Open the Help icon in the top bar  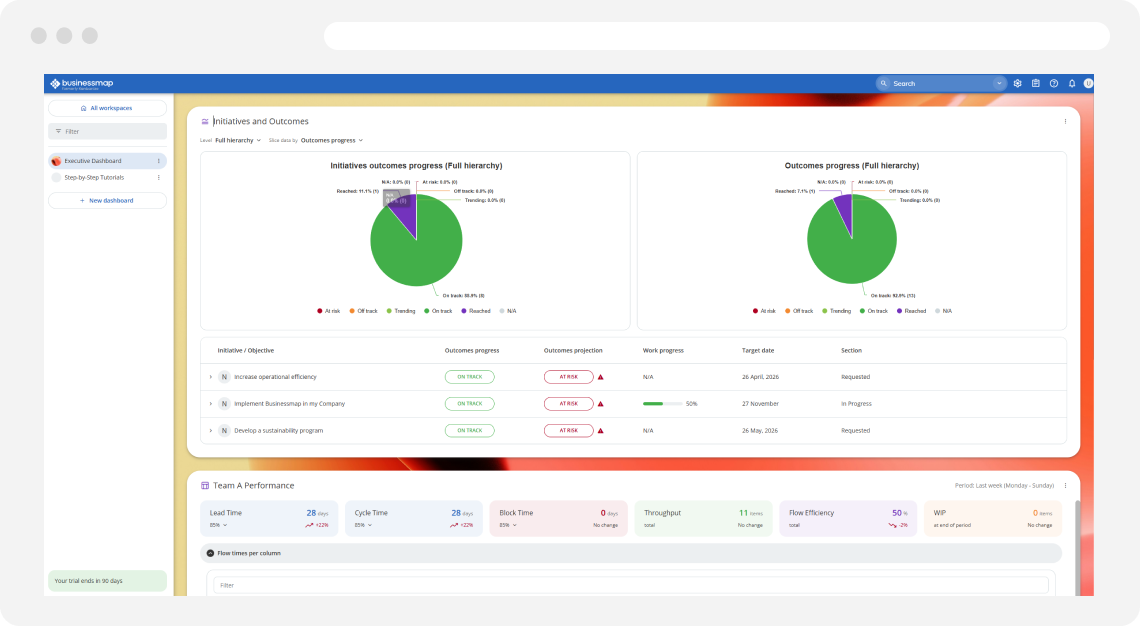(x=1053, y=83)
